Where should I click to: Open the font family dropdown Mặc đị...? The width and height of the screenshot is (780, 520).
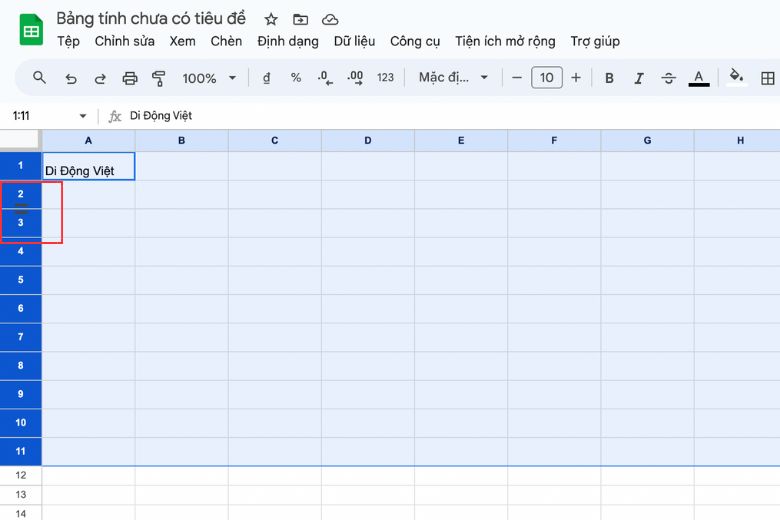(453, 78)
